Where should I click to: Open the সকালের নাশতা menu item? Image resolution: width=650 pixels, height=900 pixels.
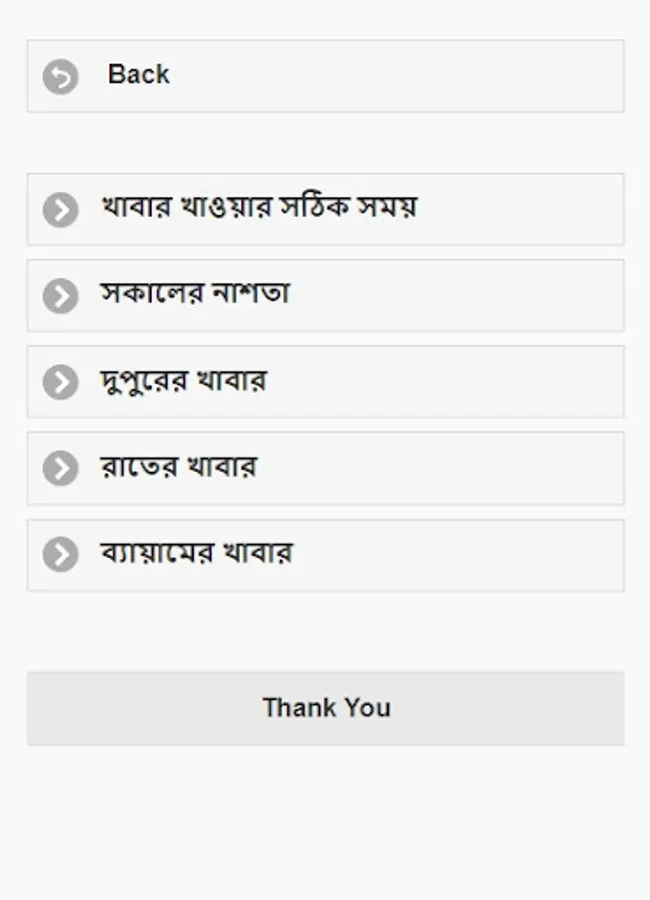click(195, 294)
